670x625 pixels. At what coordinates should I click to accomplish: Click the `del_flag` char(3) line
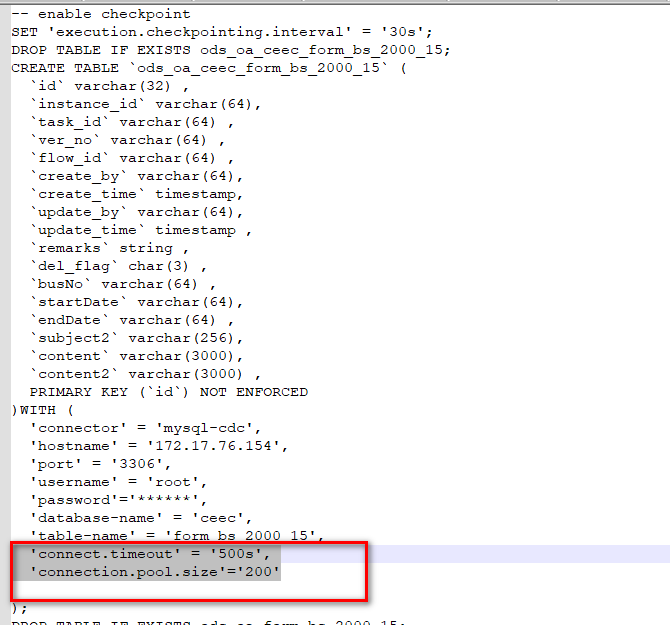click(x=118, y=266)
